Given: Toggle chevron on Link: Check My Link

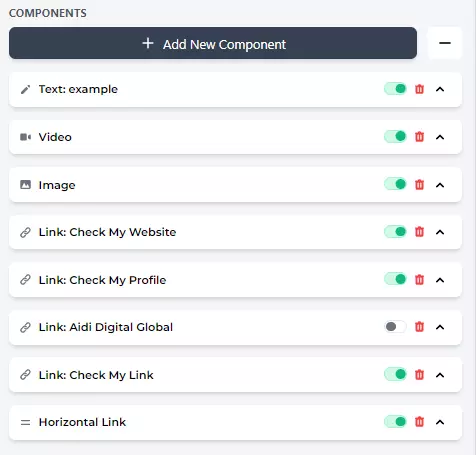Looking at the screenshot, I should (440, 375).
